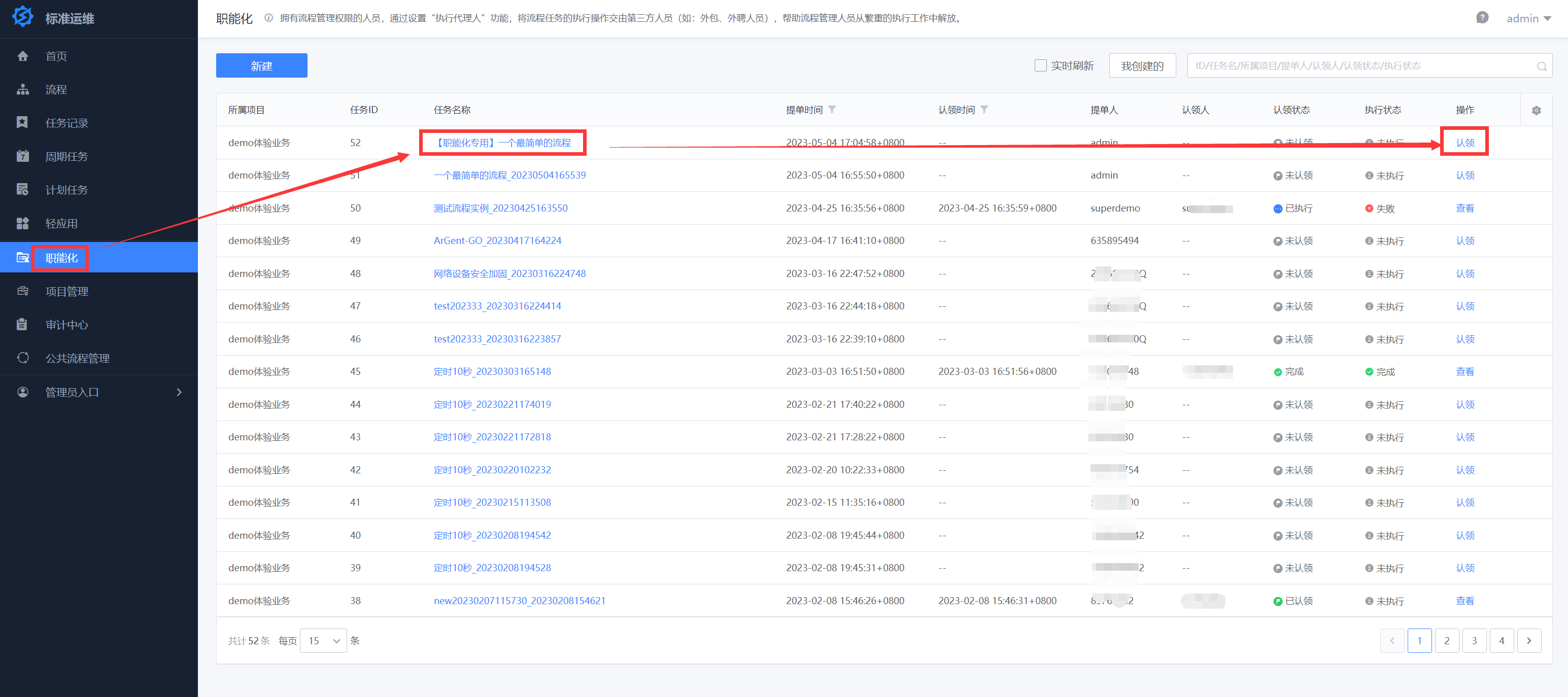Click the 标准运维 logo icon
Image resolution: width=1568 pixels, height=697 pixels.
pos(22,17)
